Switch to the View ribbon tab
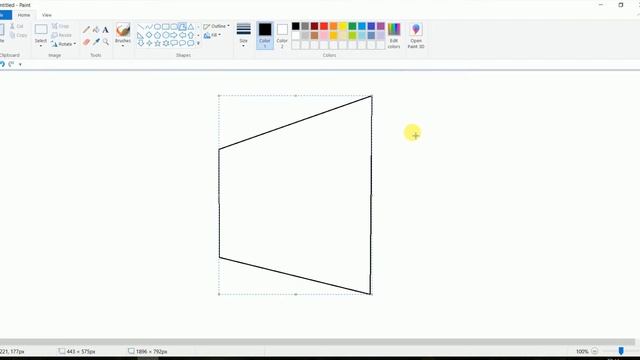The image size is (640, 360). 47,15
